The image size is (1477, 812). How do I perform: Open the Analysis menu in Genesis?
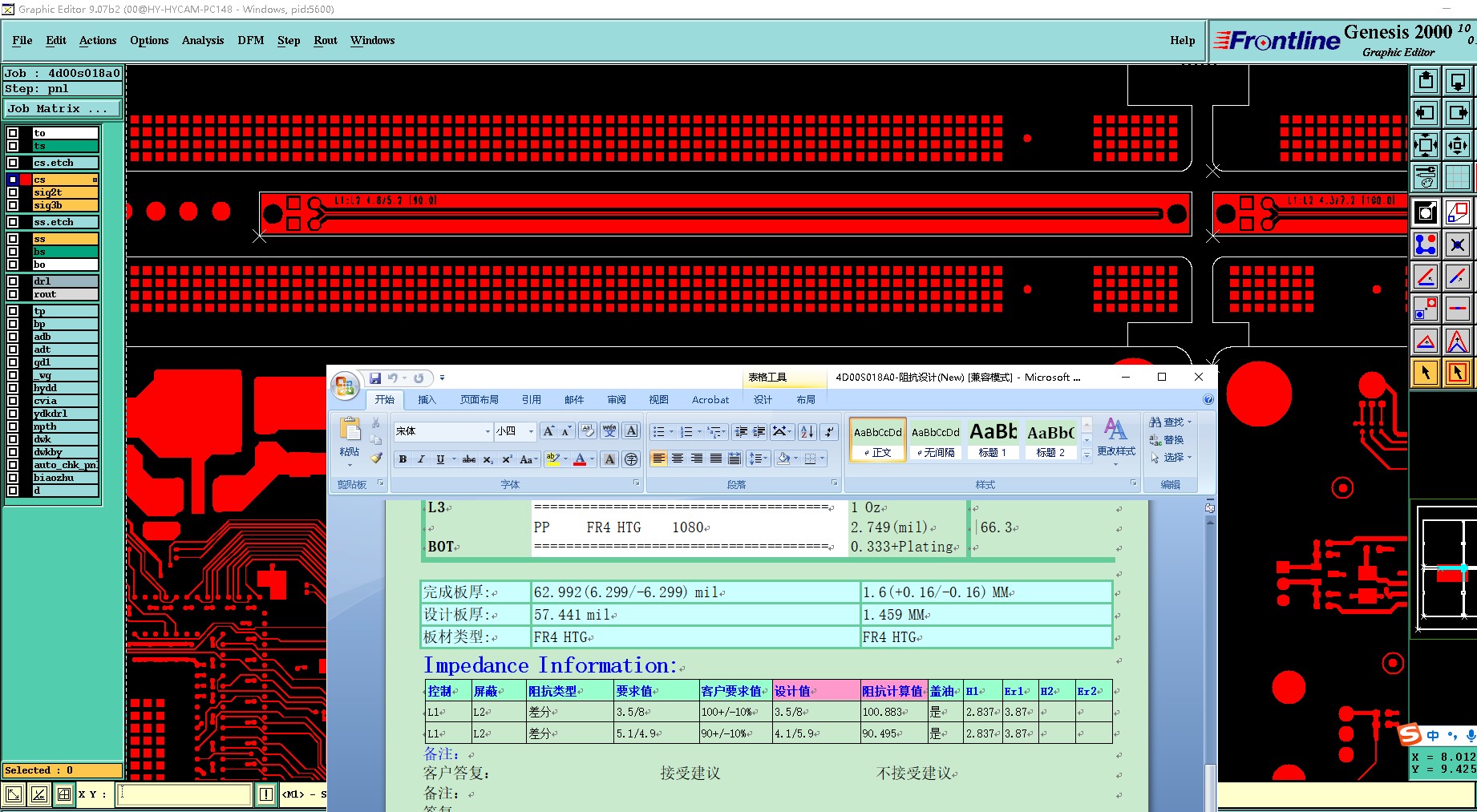(203, 40)
